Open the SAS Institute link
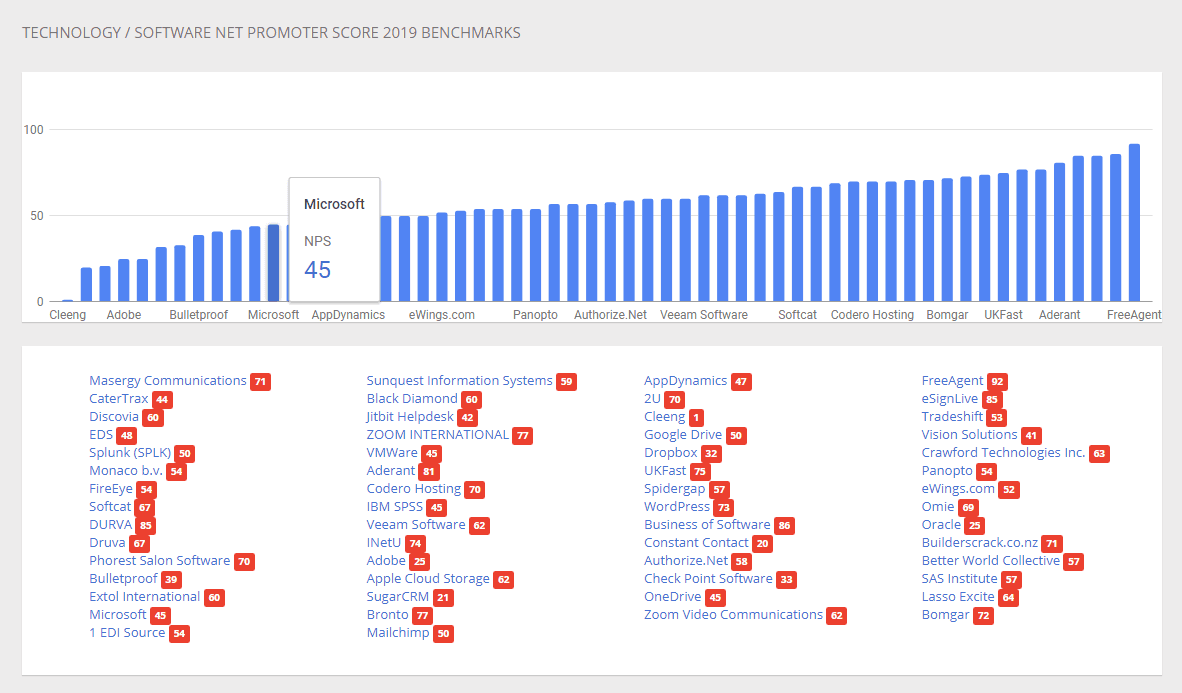The height and width of the screenshot is (693, 1182). [960, 578]
